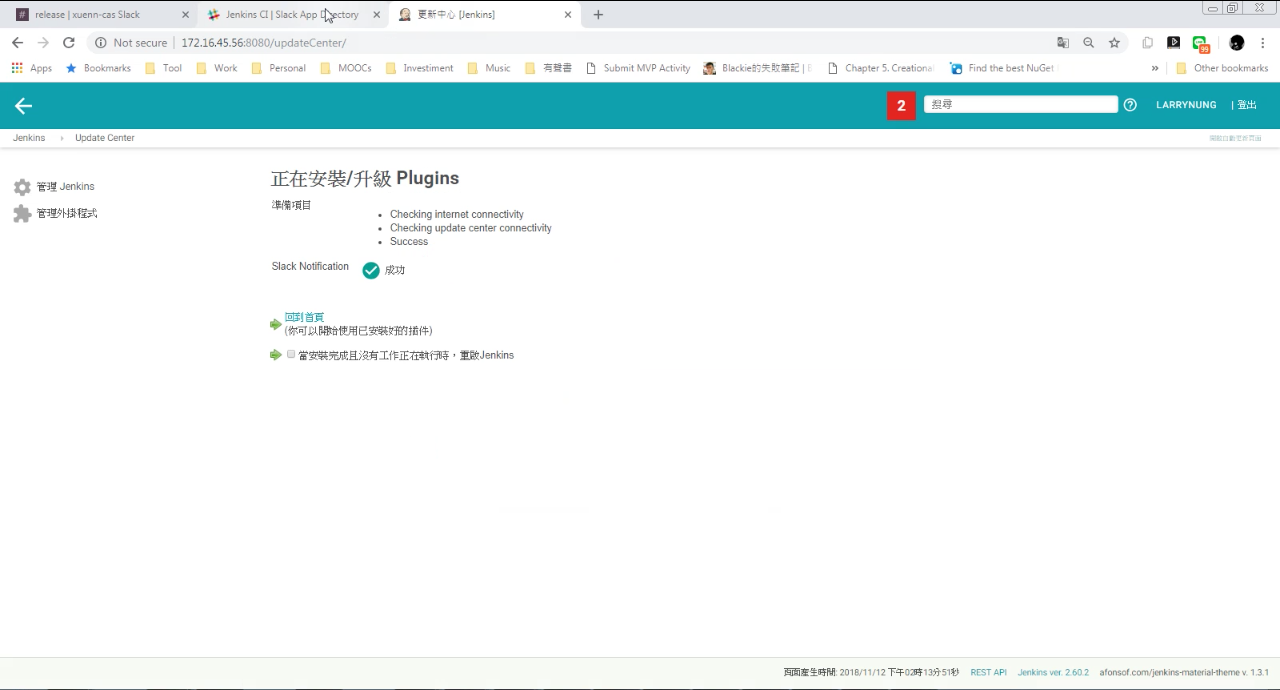Open Chapter 5. Creational bookmark
Image resolution: width=1280 pixels, height=690 pixels.
(880, 68)
